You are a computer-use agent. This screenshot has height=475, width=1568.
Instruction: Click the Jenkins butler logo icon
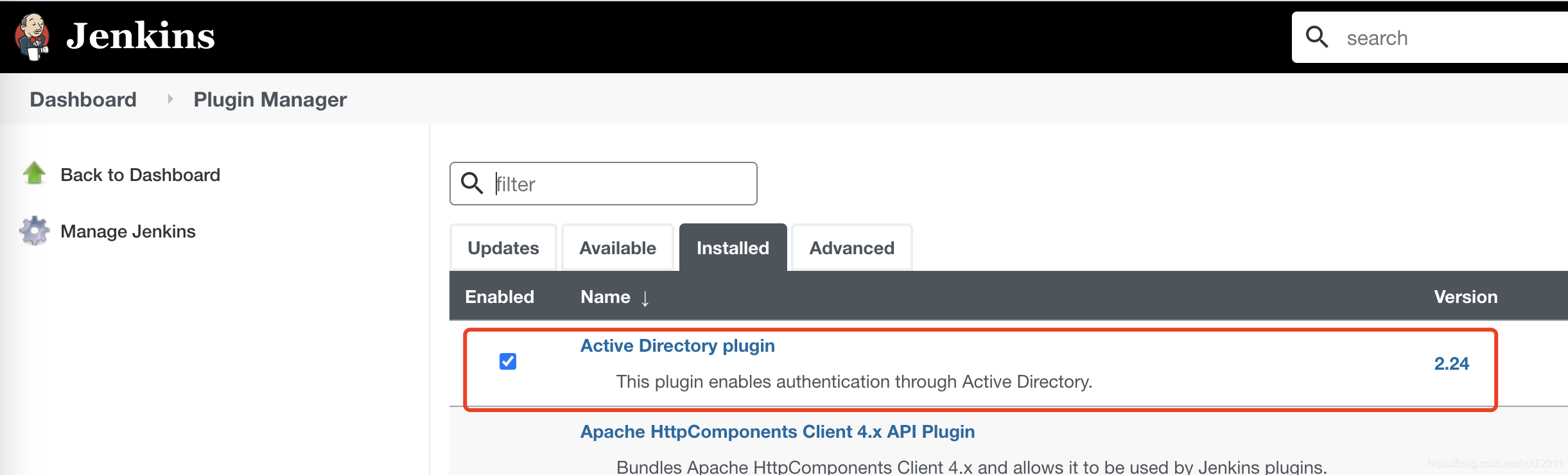[x=32, y=37]
